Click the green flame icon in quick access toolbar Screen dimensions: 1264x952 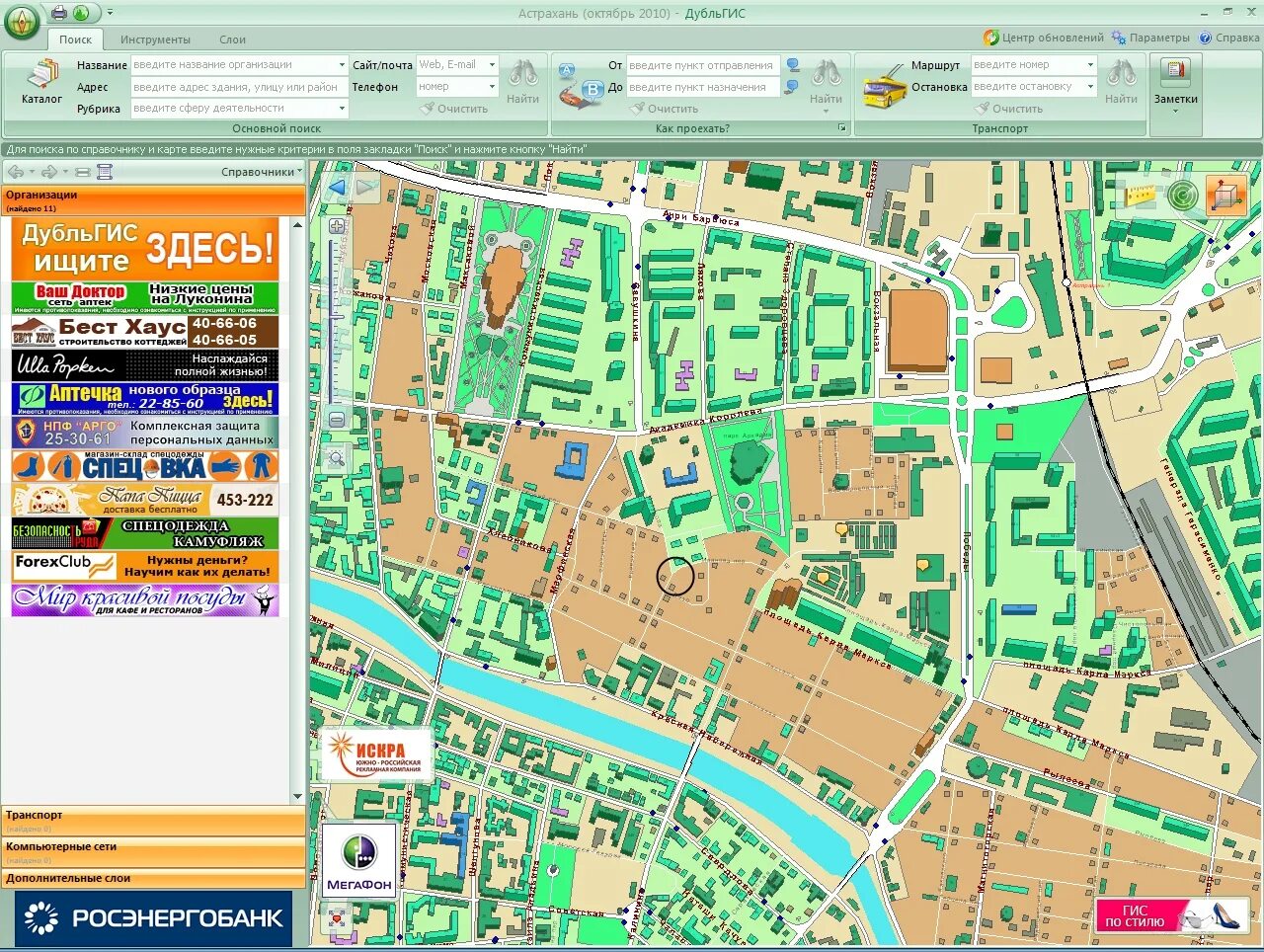(81, 13)
